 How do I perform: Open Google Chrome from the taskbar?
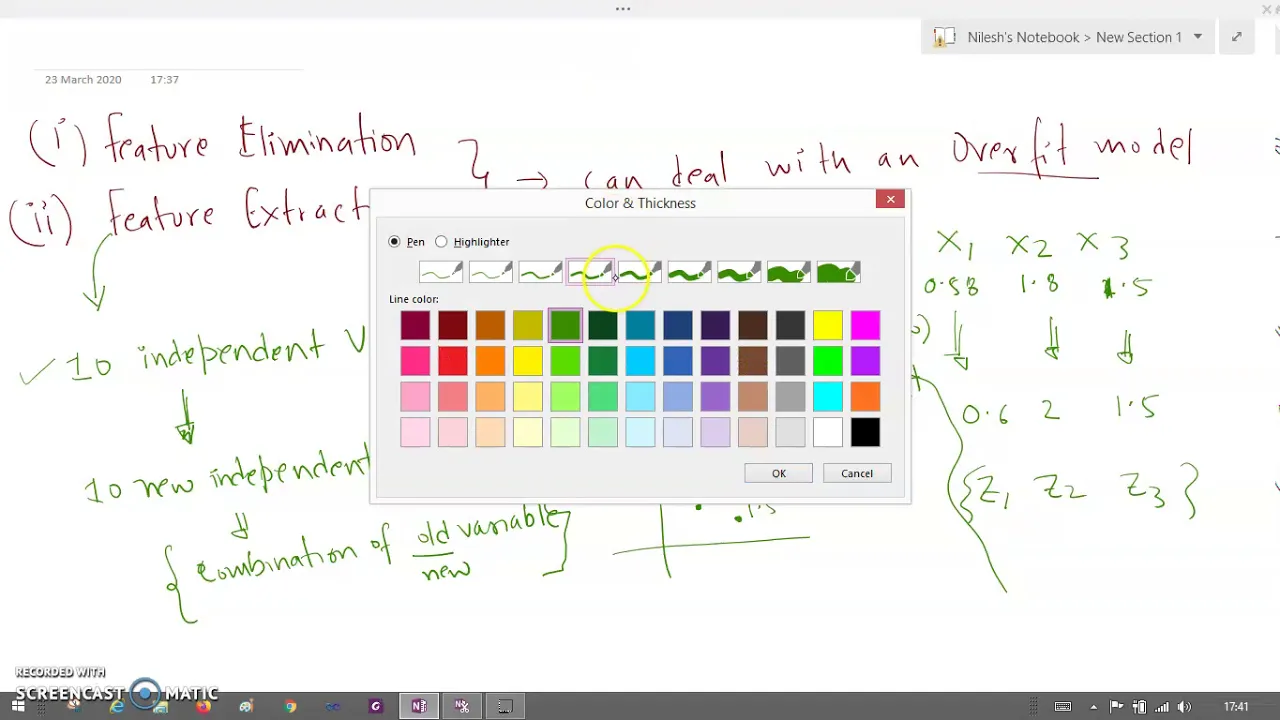[x=290, y=706]
